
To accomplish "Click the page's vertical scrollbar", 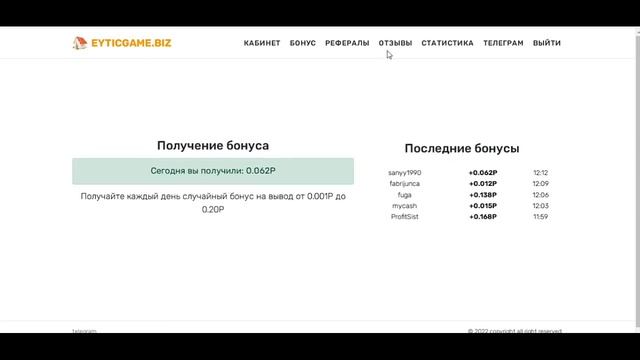I will pyautogui.click(x=638, y=180).
